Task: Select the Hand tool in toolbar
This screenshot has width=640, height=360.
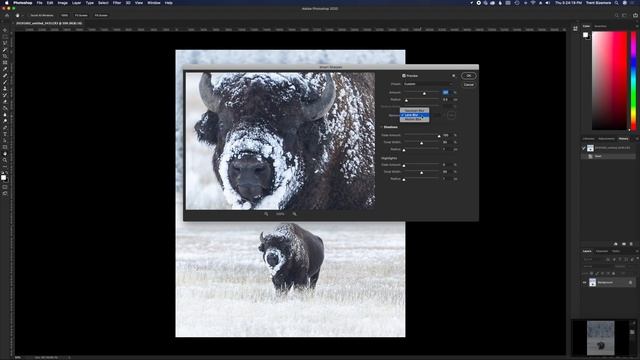Action: click(5, 154)
